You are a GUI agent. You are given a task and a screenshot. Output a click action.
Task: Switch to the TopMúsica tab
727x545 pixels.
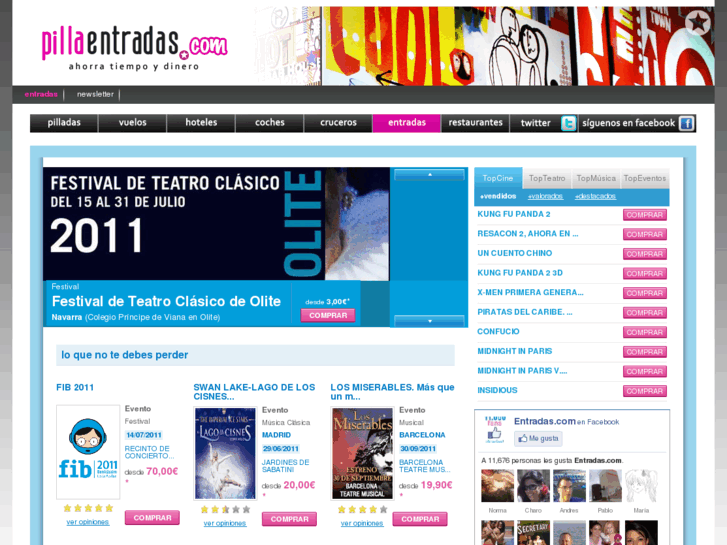596,178
